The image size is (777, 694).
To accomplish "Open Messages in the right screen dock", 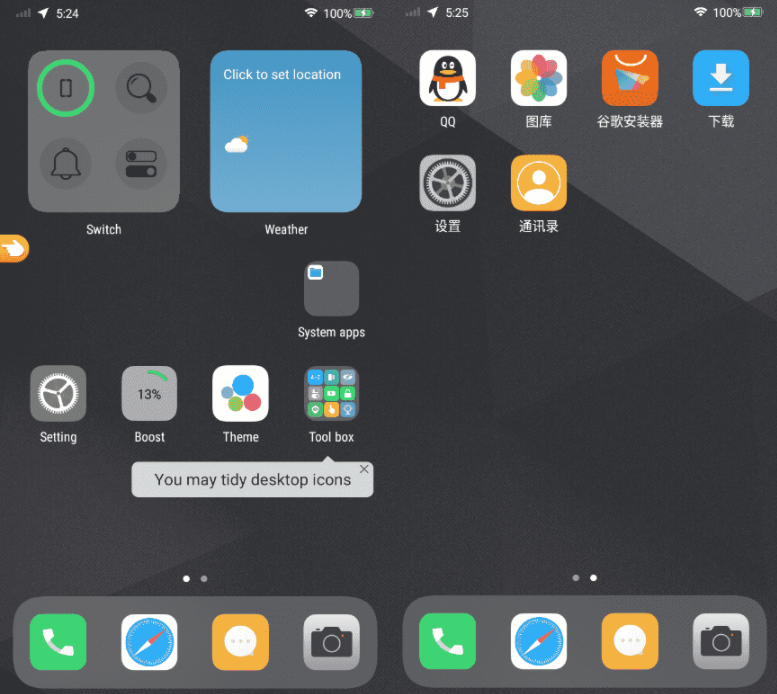I will click(x=630, y=641).
